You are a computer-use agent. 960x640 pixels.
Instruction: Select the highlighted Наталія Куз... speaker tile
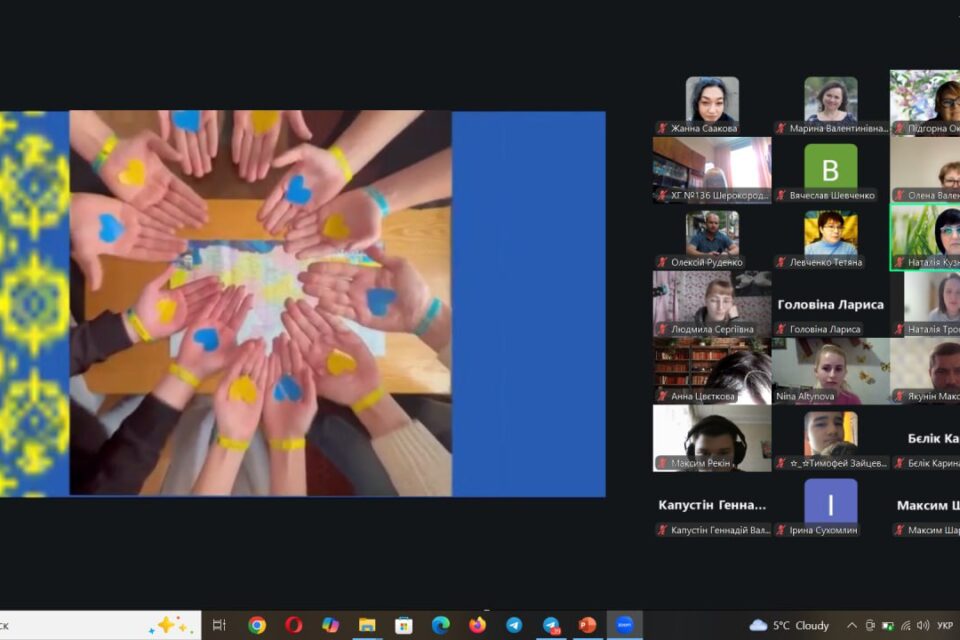925,238
